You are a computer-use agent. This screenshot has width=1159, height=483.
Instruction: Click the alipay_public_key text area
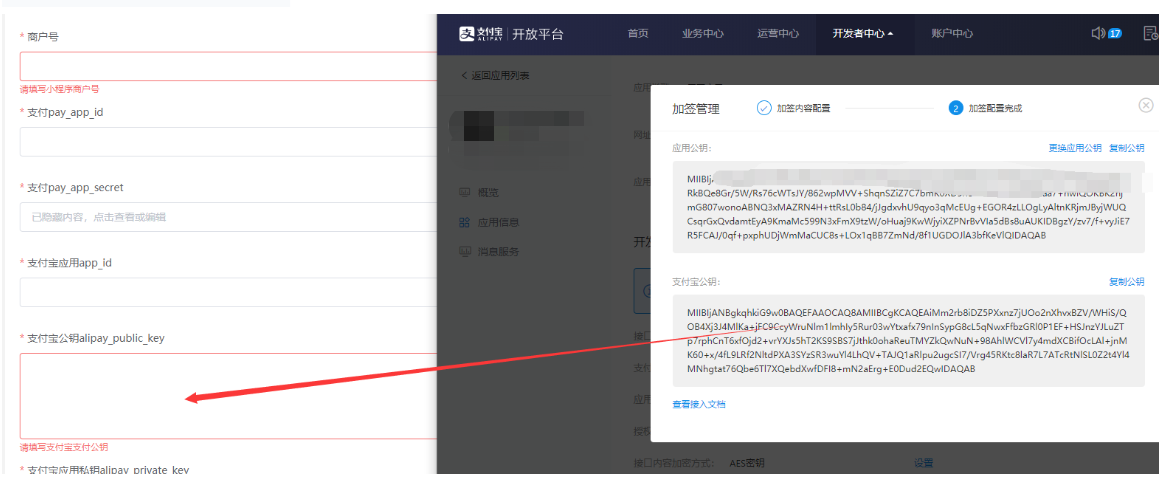pos(228,396)
